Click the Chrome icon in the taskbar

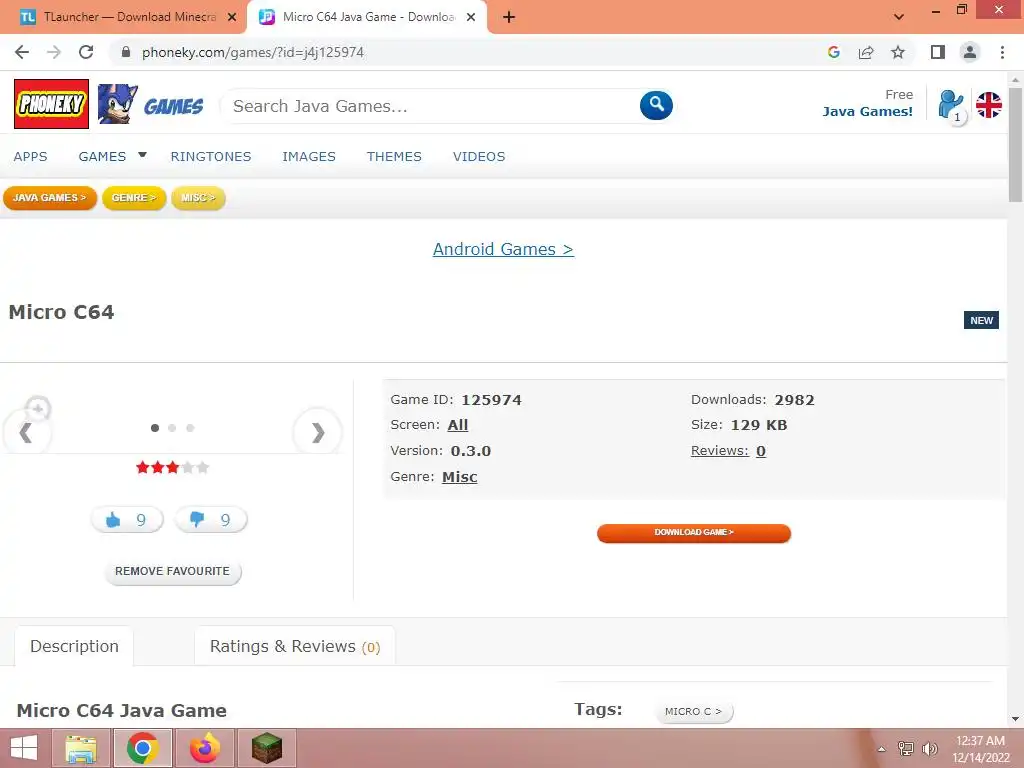click(142, 748)
